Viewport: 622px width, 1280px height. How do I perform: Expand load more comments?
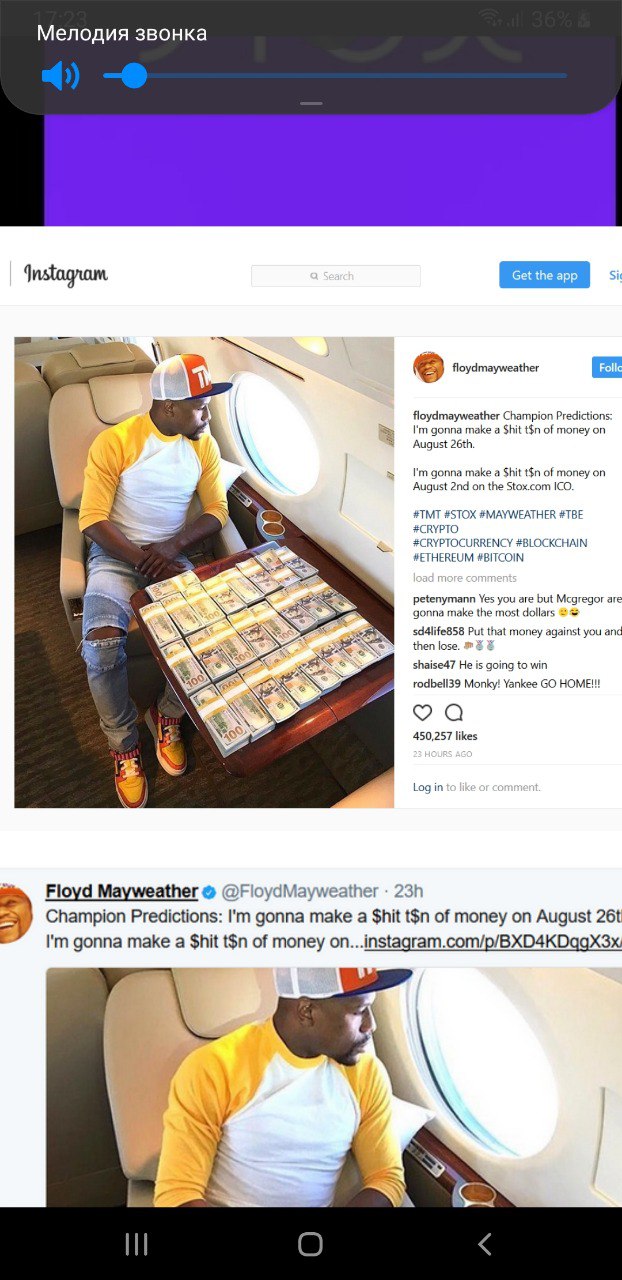tap(465, 578)
